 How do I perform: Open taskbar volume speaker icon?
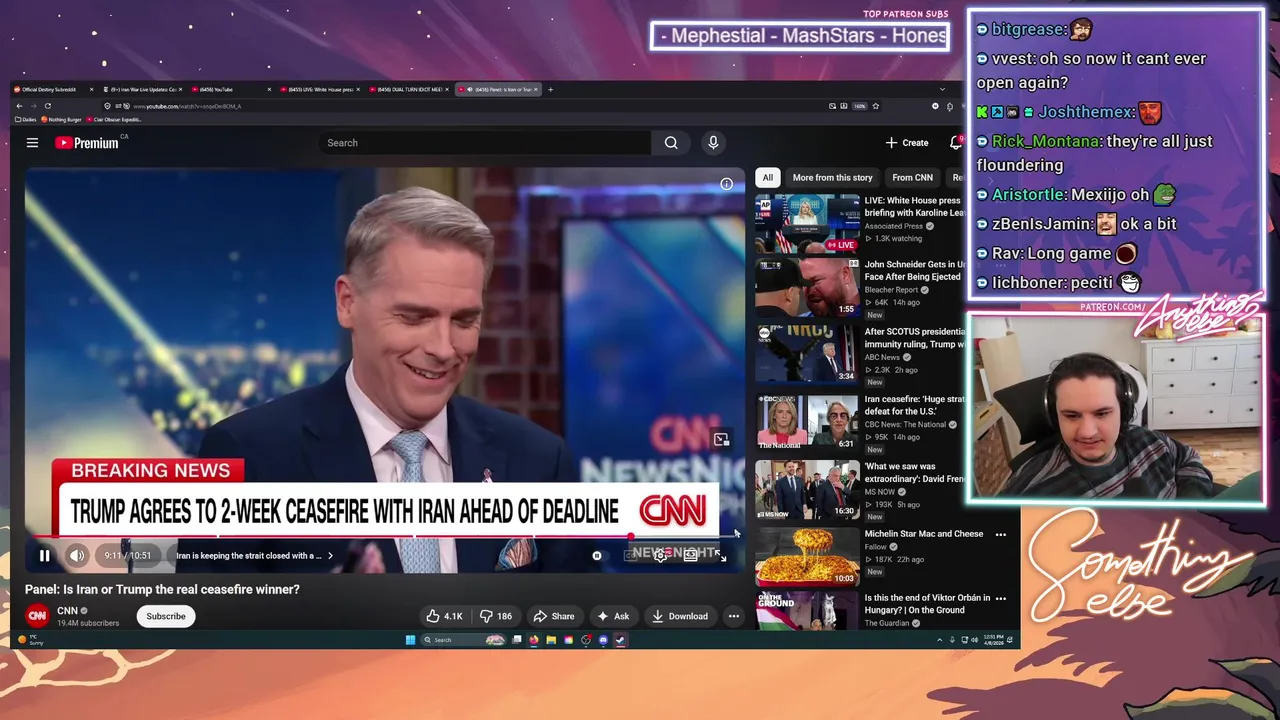pyautogui.click(x=975, y=640)
